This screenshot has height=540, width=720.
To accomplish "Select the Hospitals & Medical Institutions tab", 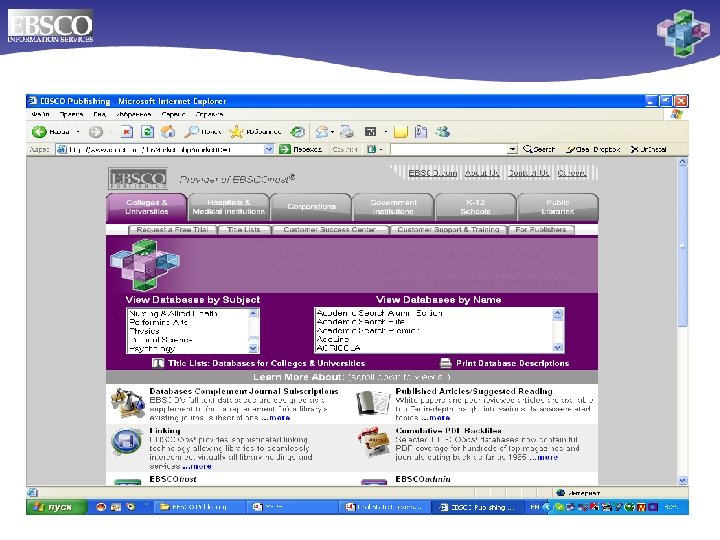I will point(229,207).
